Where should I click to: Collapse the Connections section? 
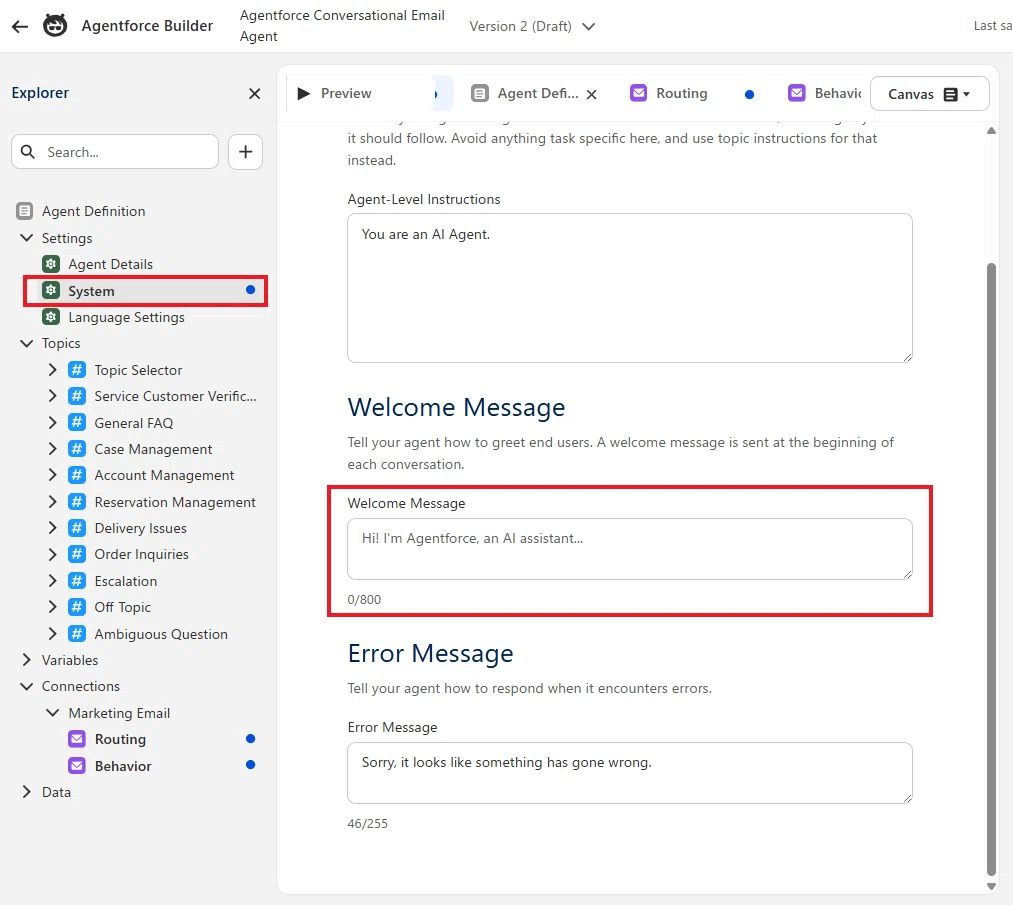pos(26,686)
